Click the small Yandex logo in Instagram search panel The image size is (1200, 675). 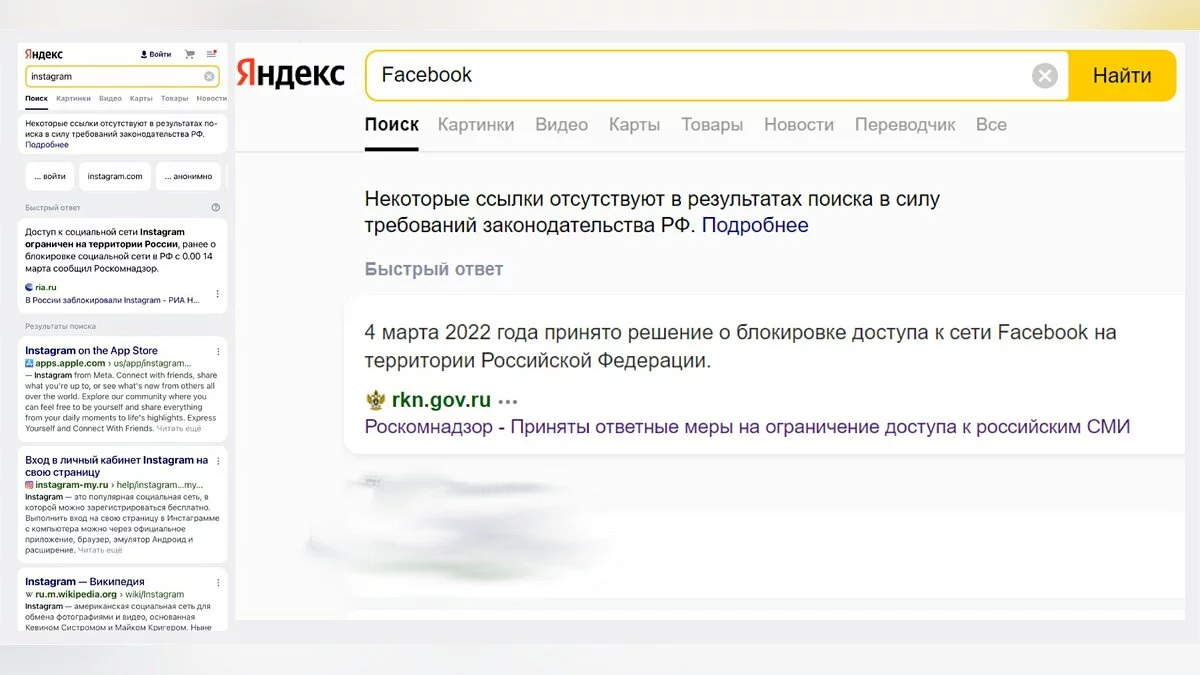[x=44, y=54]
